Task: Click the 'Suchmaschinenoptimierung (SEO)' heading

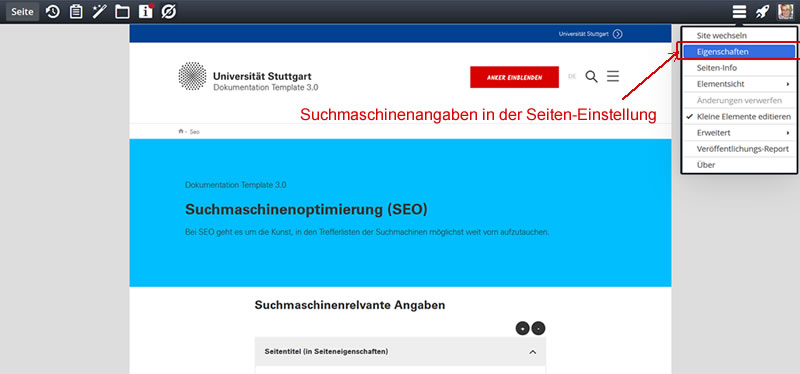Action: pyautogui.click(x=306, y=210)
